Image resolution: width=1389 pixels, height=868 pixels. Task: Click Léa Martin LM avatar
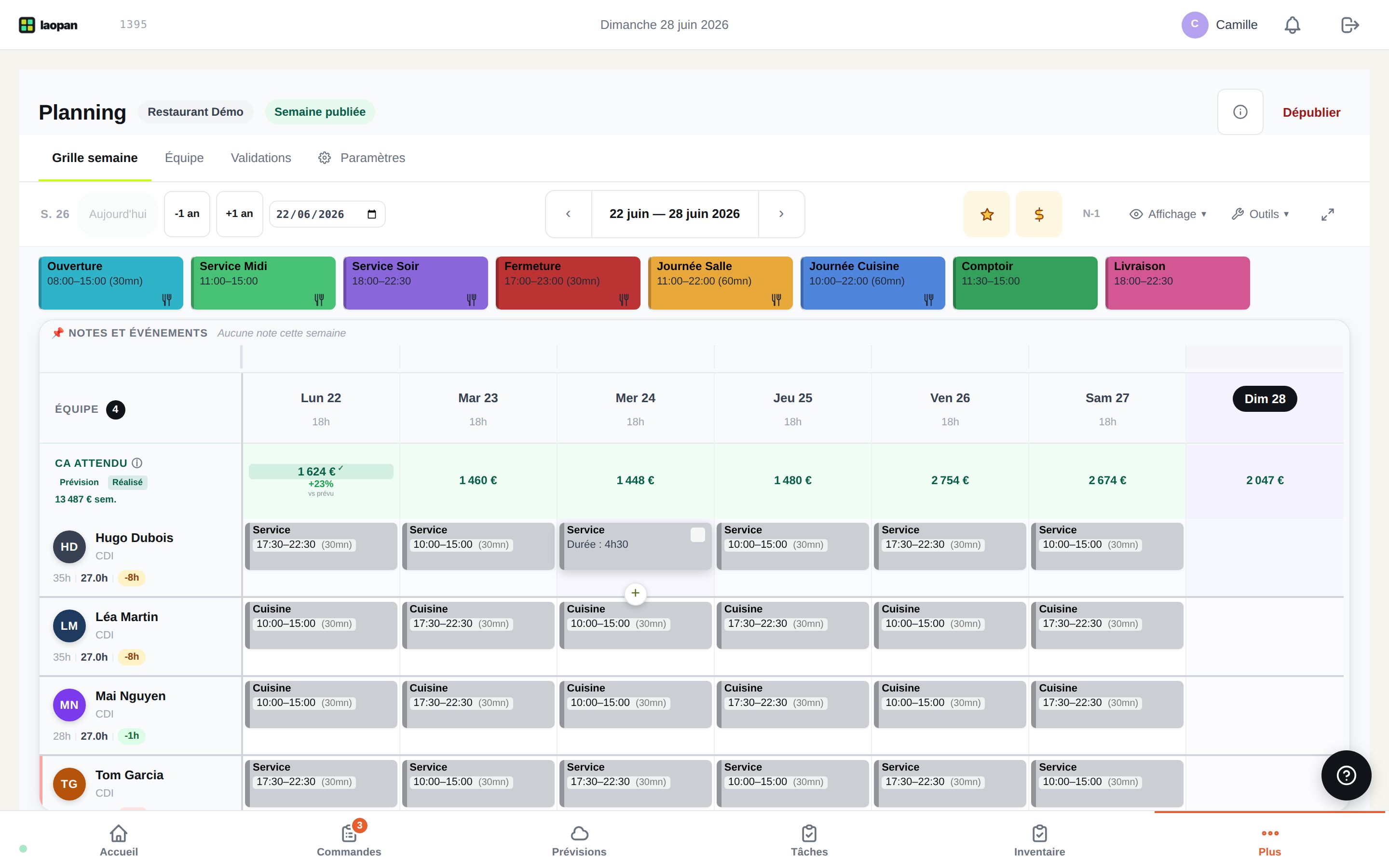click(69, 626)
